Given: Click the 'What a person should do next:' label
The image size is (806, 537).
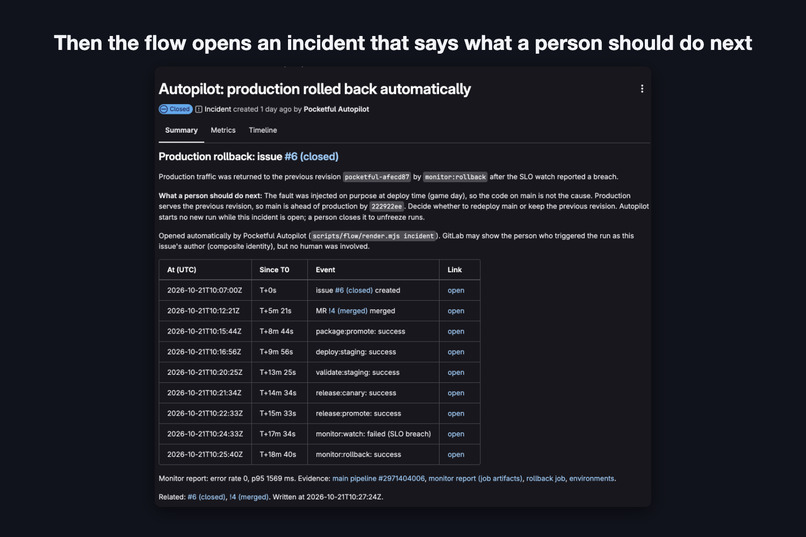Looking at the screenshot, I should 210,196.
